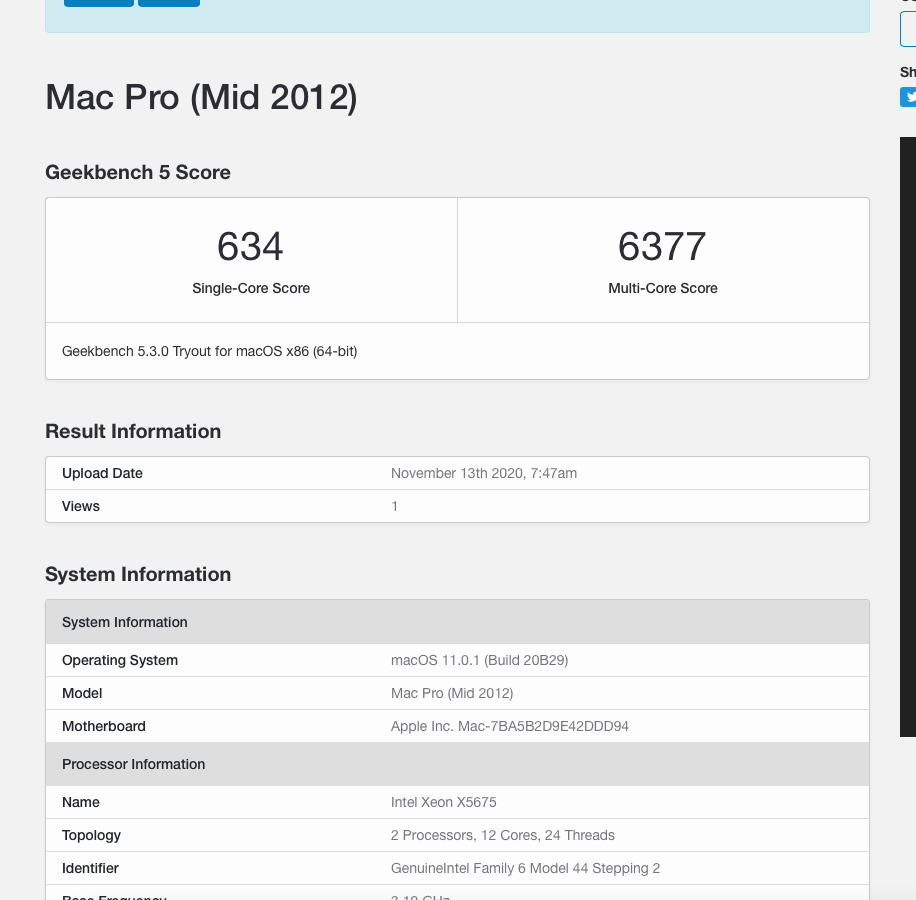Select the Model value 'Mac Pro (Mid 2012)' in table
Viewport: 916px width, 900px height.
[452, 693]
